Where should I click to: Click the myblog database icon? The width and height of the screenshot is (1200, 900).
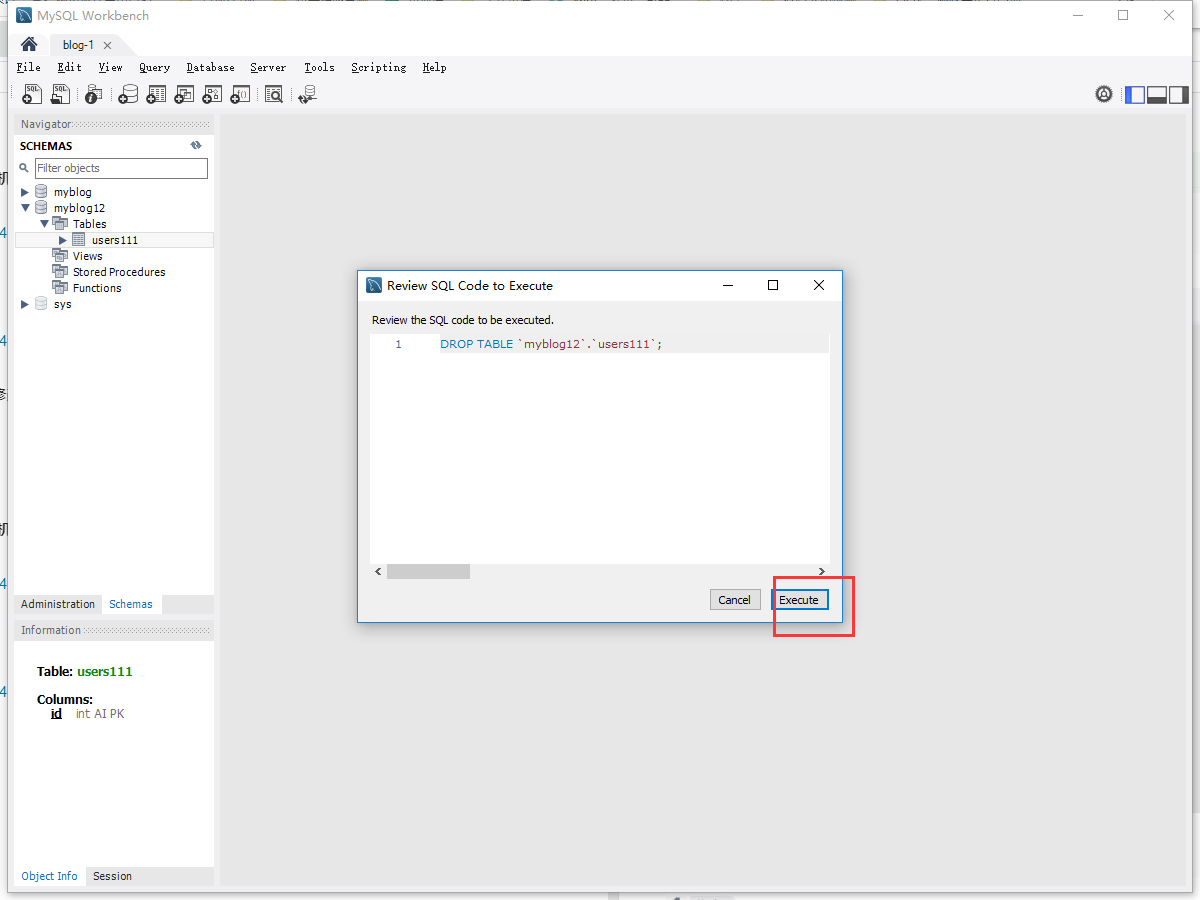(41, 191)
